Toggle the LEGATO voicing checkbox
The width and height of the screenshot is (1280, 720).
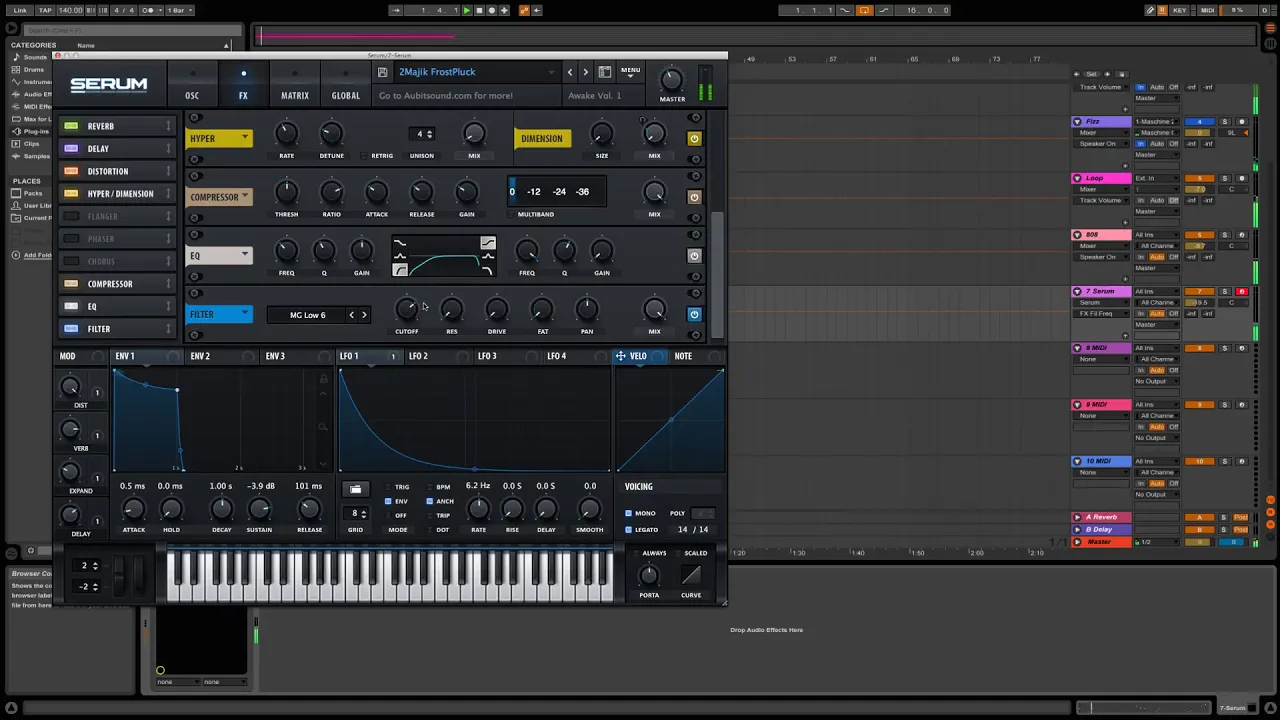[x=628, y=529]
